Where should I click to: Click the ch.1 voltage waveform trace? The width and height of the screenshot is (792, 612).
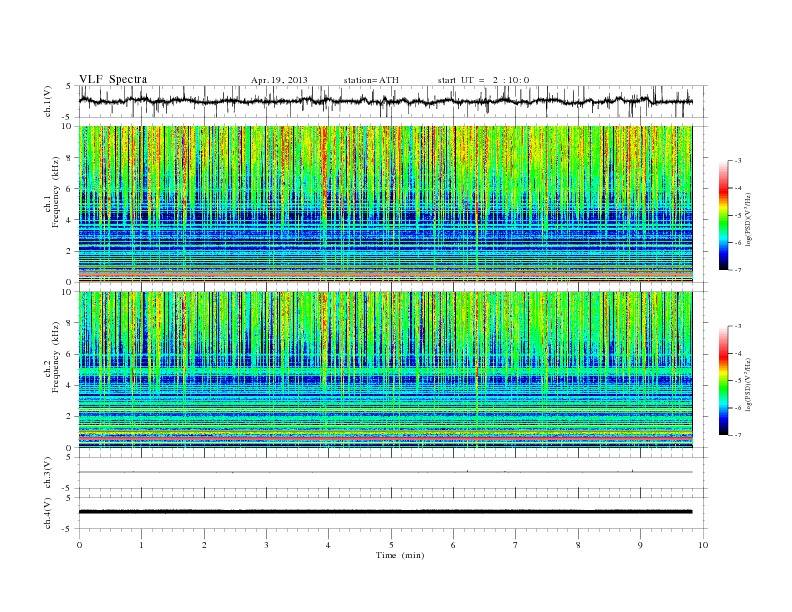click(385, 101)
